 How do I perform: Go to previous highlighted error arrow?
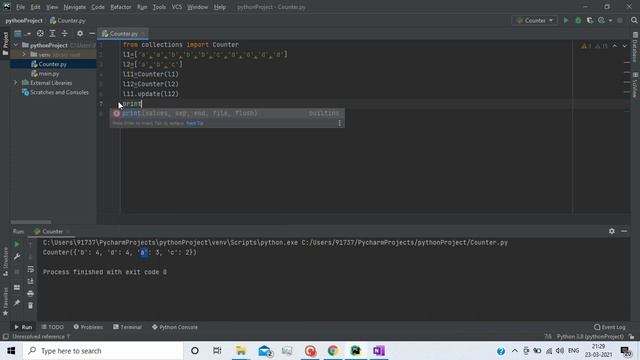pos(615,46)
